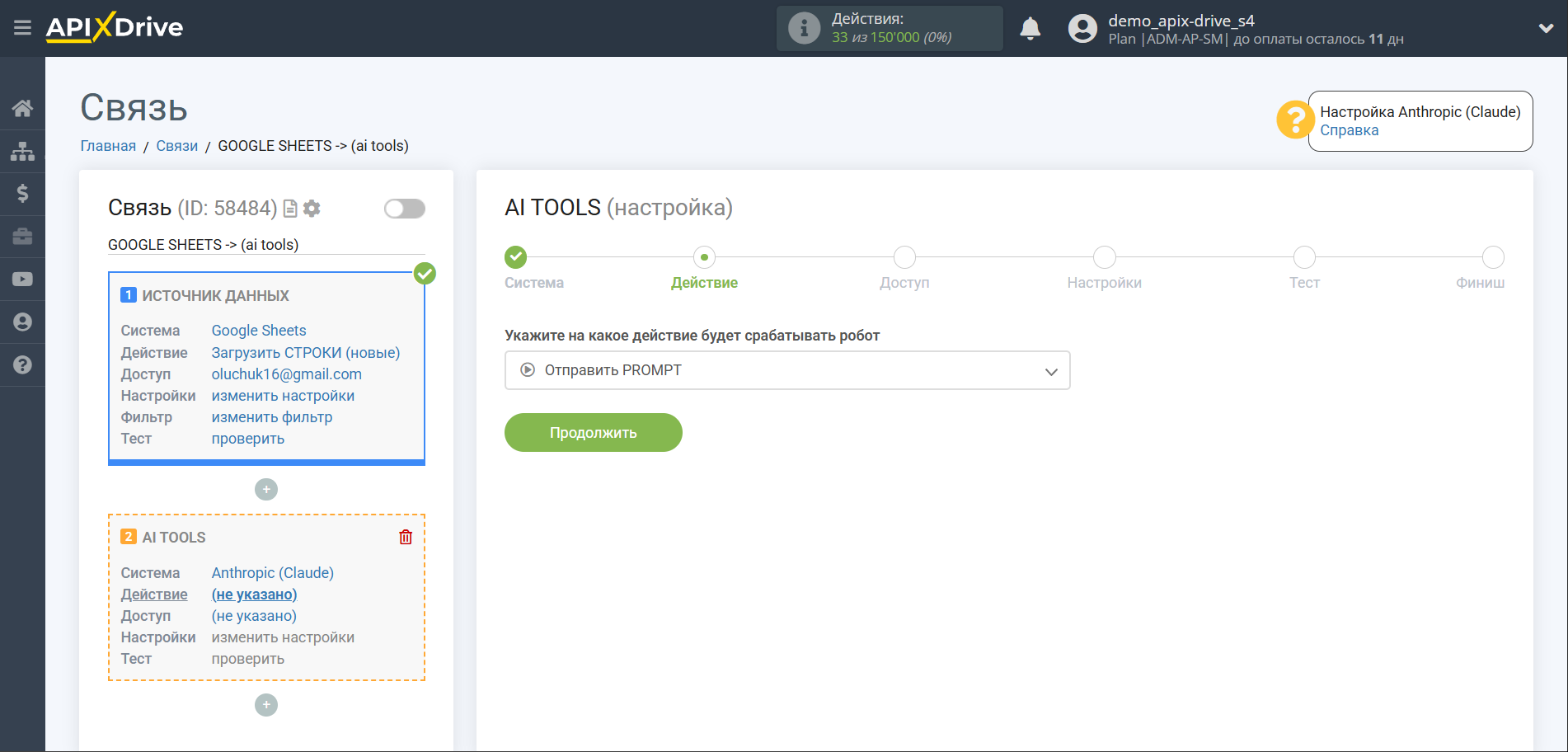Toggle the connection on/off switch
Image resolution: width=1568 pixels, height=752 pixels.
point(404,209)
